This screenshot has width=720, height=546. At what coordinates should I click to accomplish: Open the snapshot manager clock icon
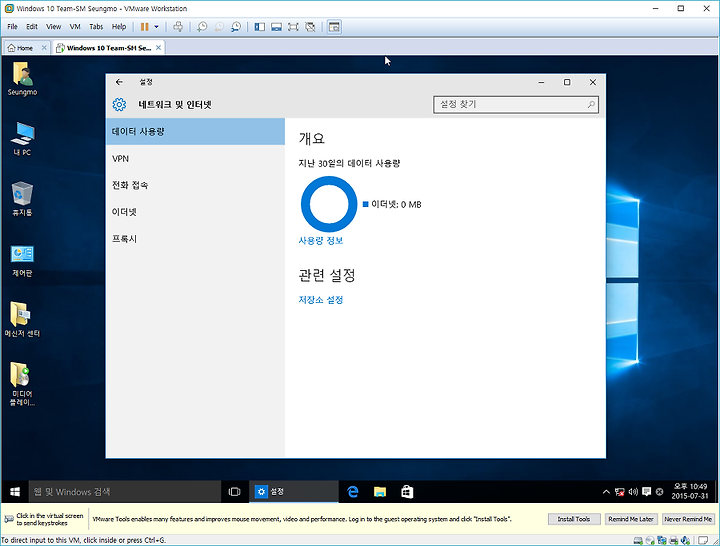coord(236,27)
